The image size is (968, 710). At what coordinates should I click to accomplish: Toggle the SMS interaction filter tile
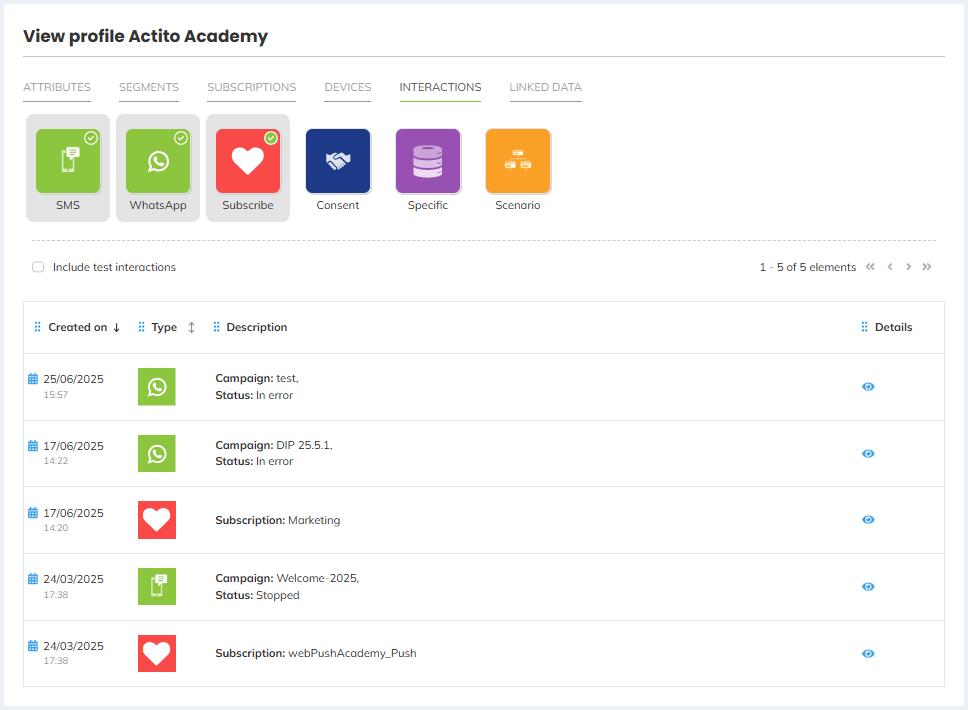(68, 168)
